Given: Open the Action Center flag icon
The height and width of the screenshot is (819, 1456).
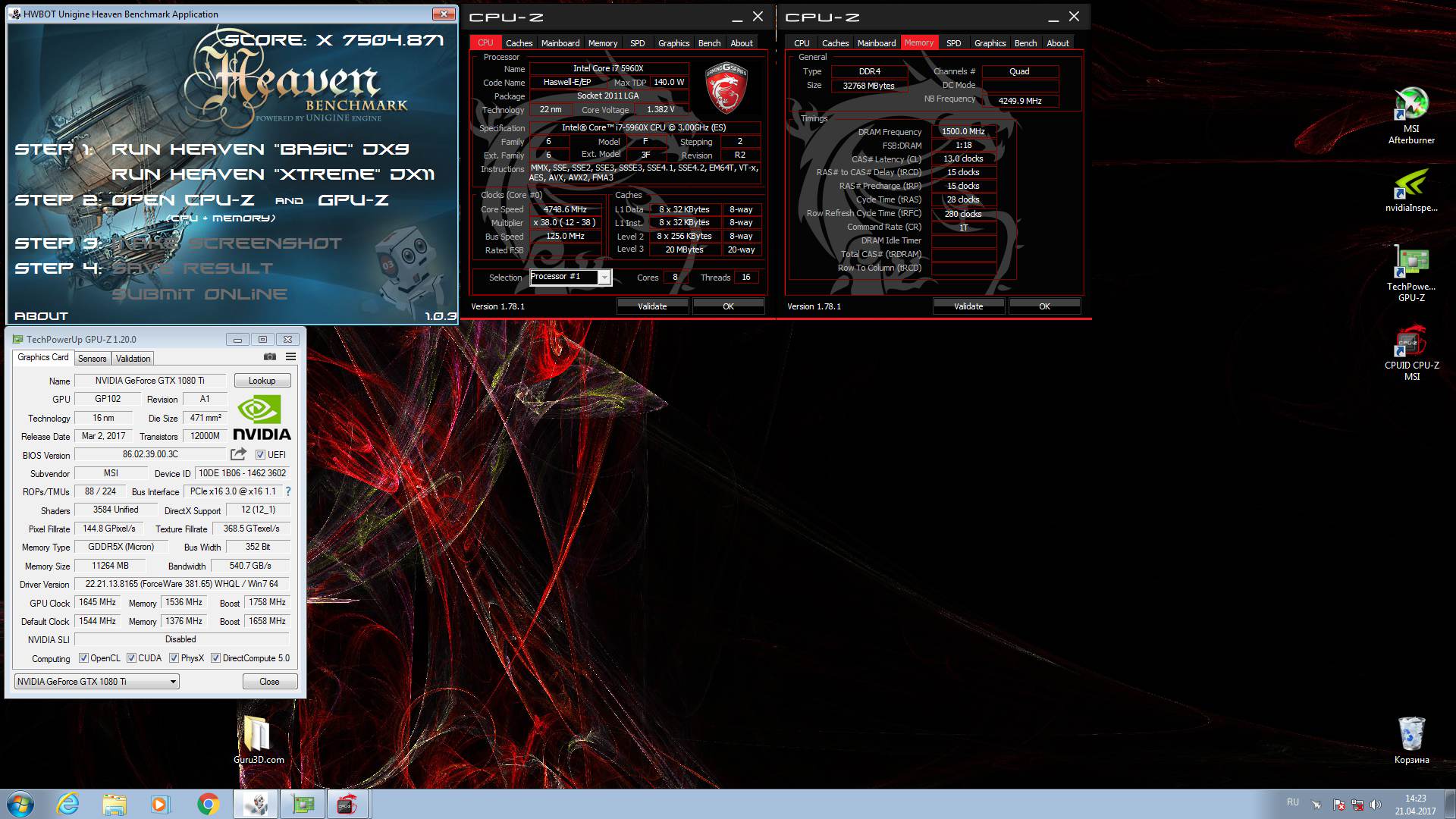Looking at the screenshot, I should (1339, 805).
